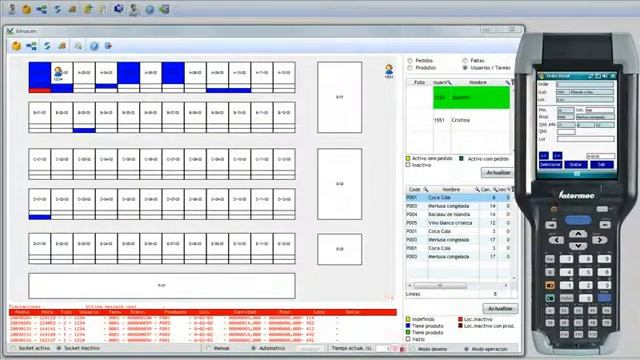Click the search icon in Usuario column header
This screenshot has width=640, height=360.
pyautogui.click(x=449, y=82)
